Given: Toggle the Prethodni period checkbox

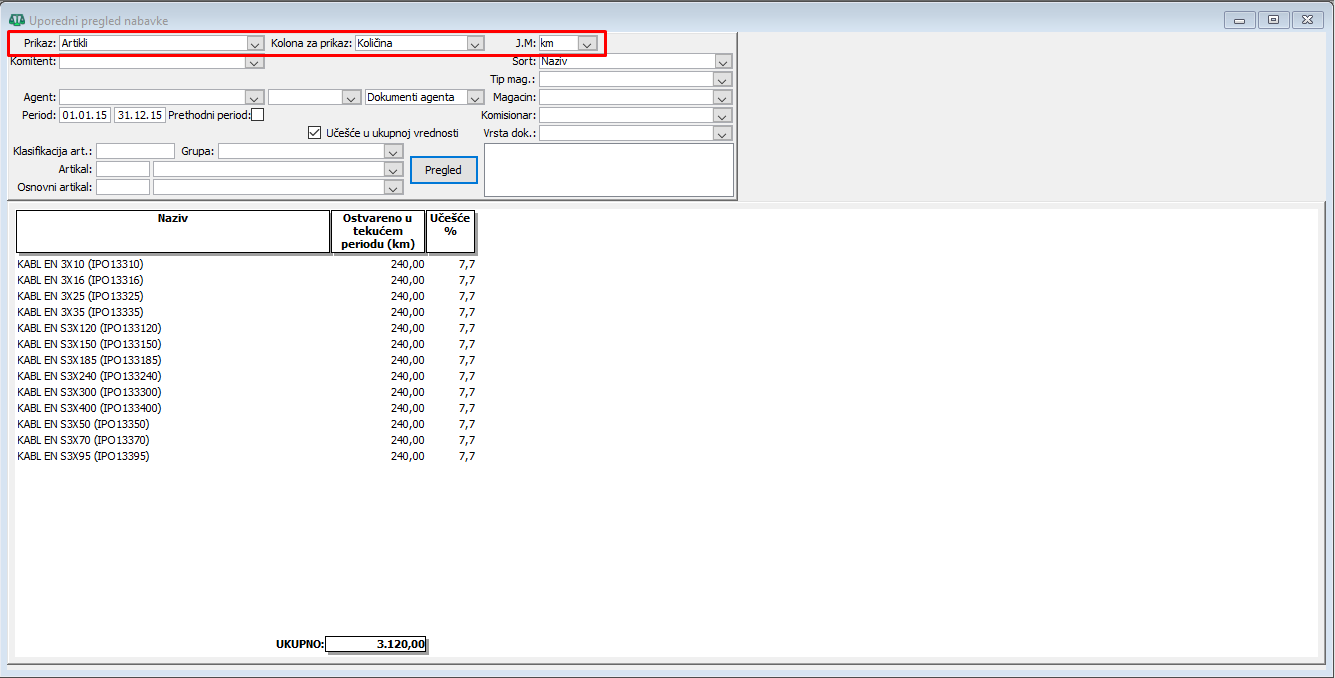Looking at the screenshot, I should [x=258, y=115].
